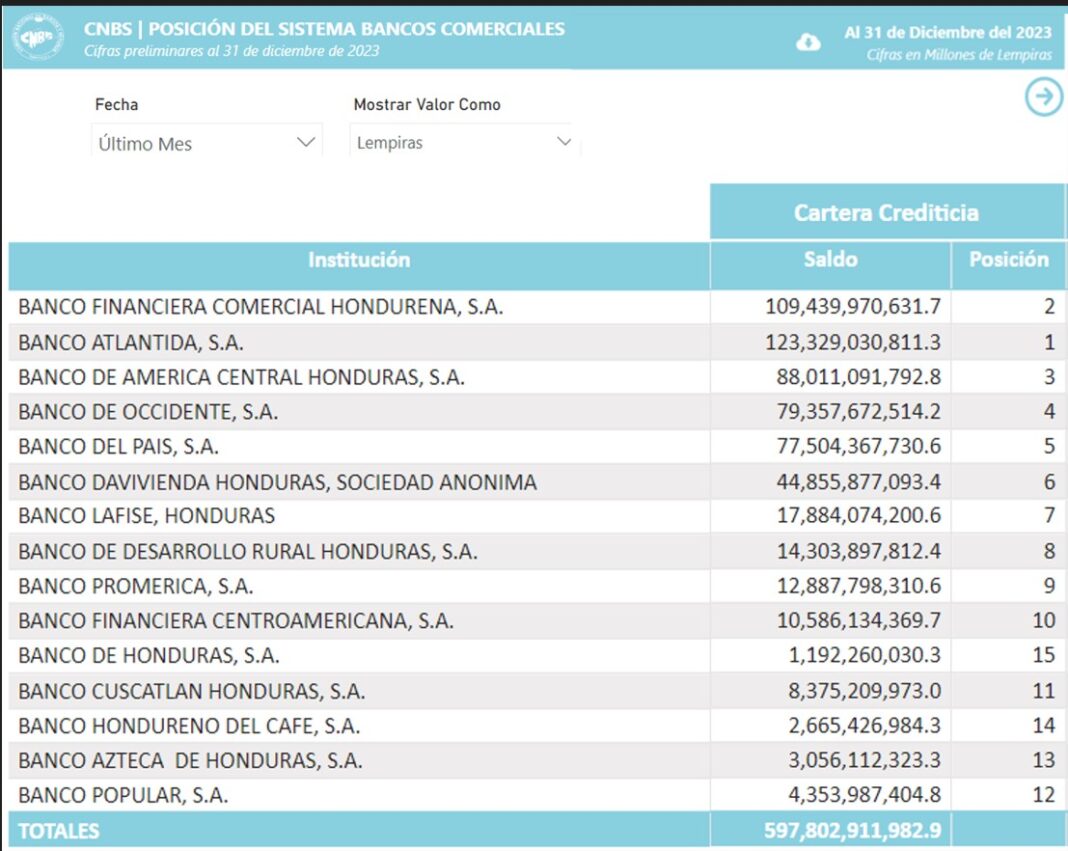Sort by Institución column header

pyautogui.click(x=359, y=260)
